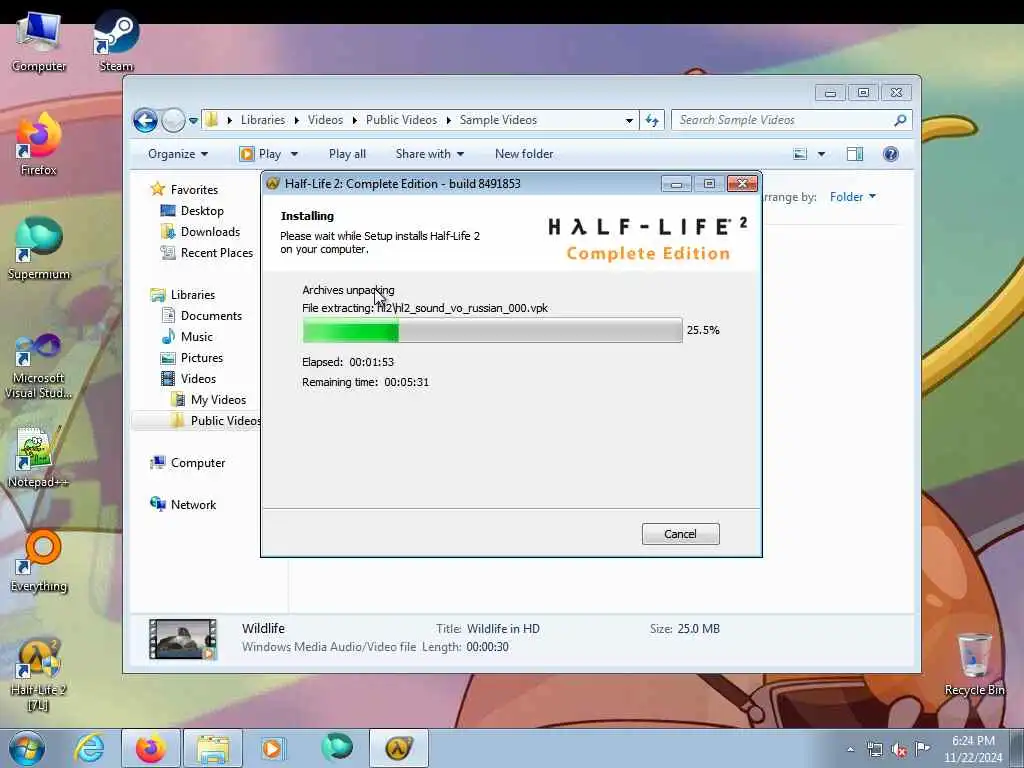Click Play in the Explorer toolbar
1024x768 pixels.
pos(261,154)
